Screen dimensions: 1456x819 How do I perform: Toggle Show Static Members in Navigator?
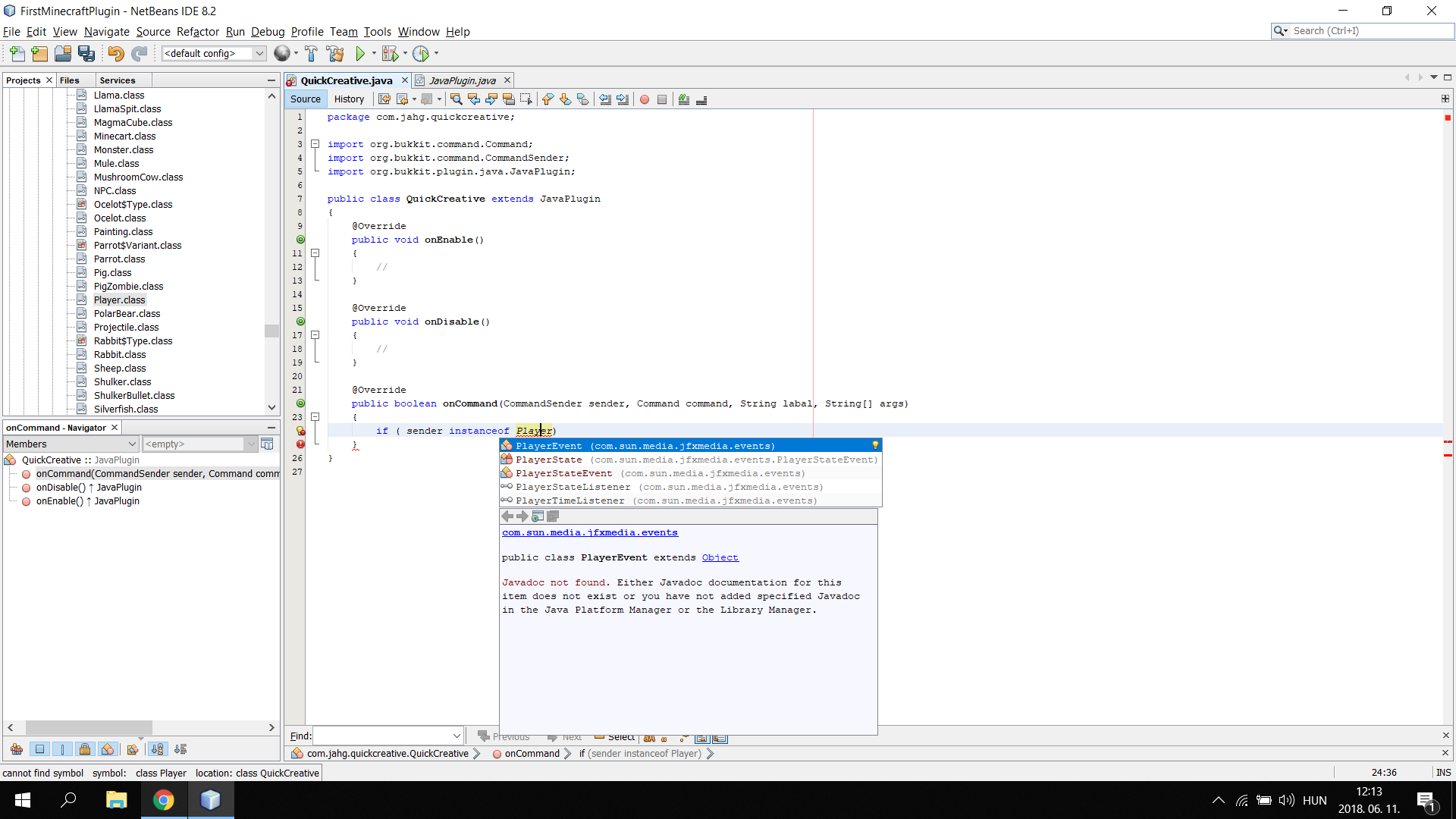(62, 749)
